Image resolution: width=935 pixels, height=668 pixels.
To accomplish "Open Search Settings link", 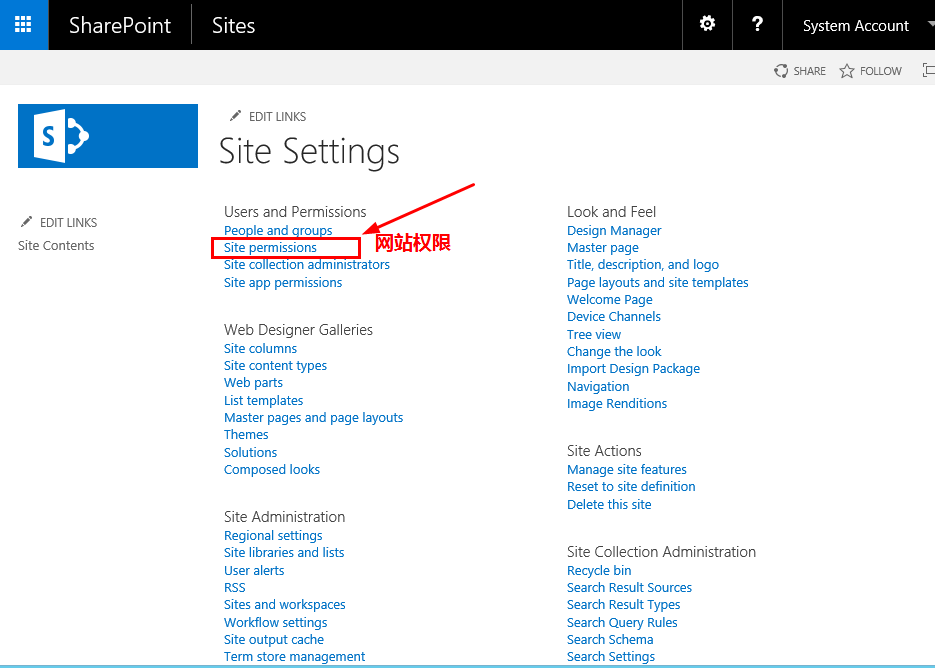I will [611, 657].
